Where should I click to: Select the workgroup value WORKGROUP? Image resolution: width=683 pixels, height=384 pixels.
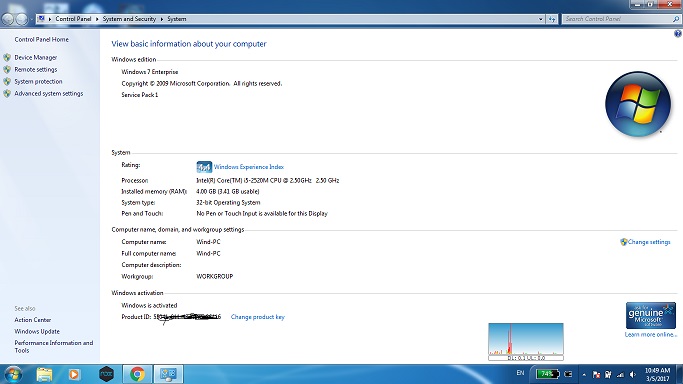[215, 276]
